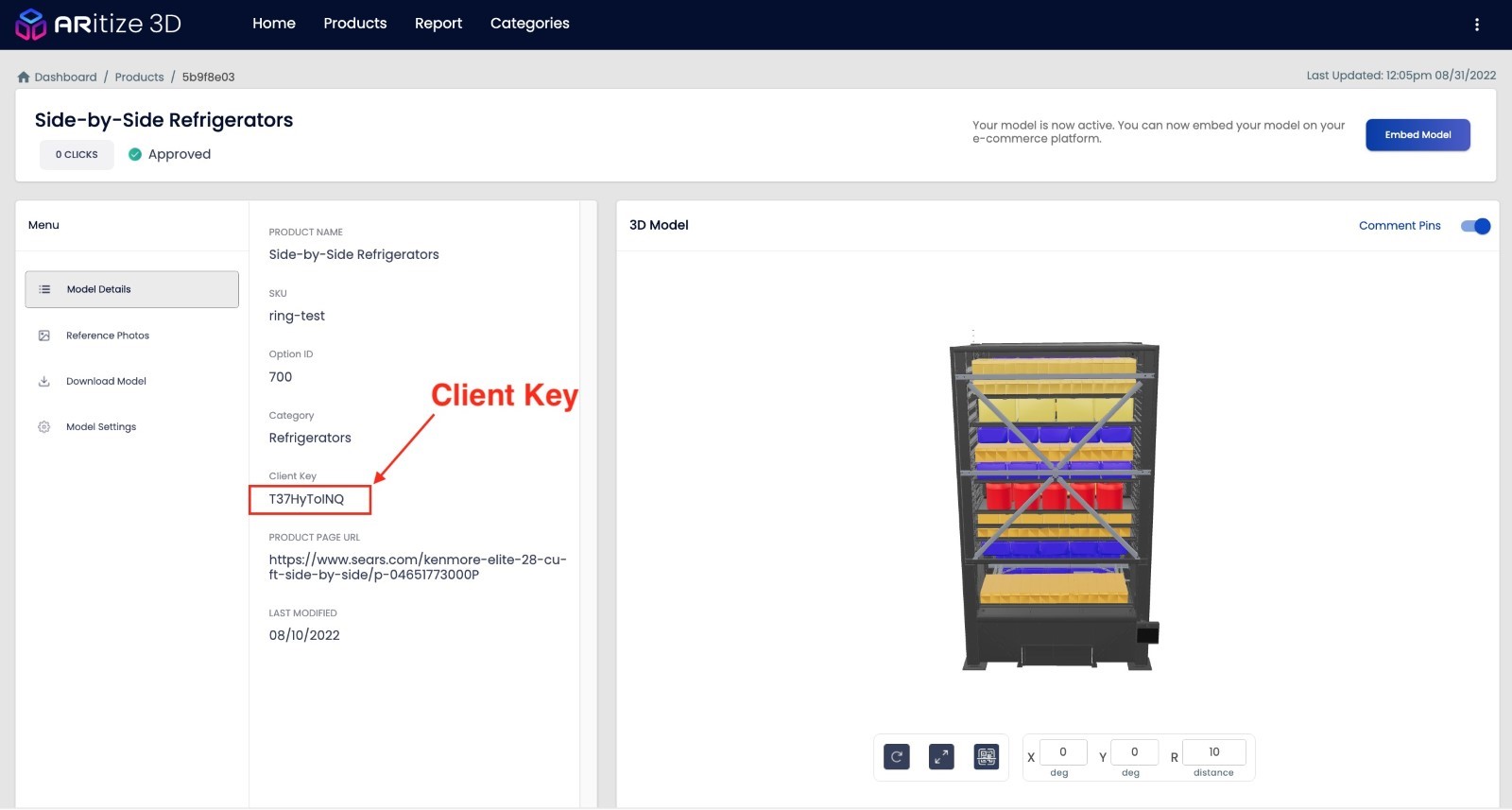Select Model Details in the menu
1512x810 pixels.
click(x=132, y=289)
